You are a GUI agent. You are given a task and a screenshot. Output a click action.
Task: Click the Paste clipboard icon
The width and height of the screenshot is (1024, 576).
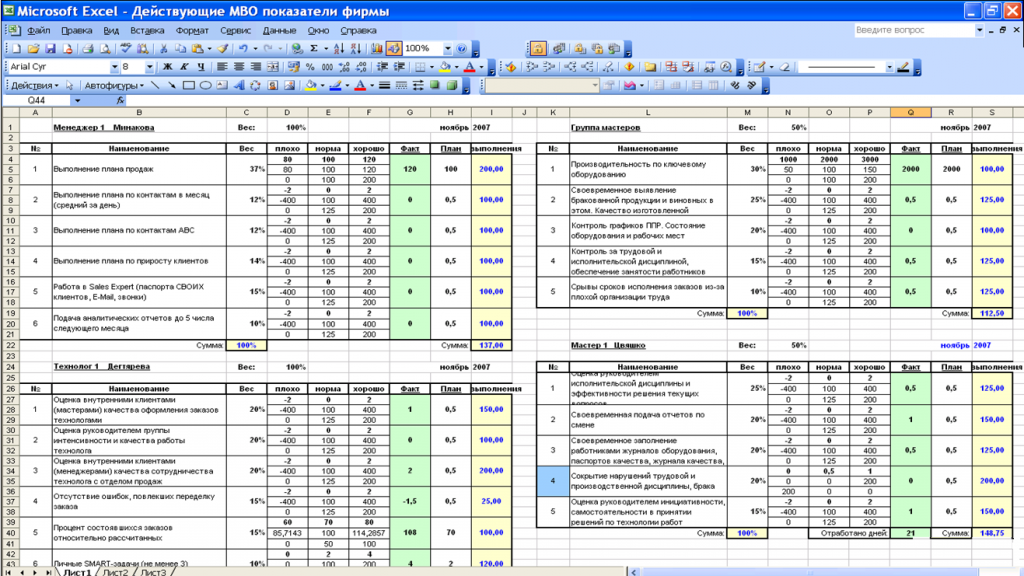point(197,49)
